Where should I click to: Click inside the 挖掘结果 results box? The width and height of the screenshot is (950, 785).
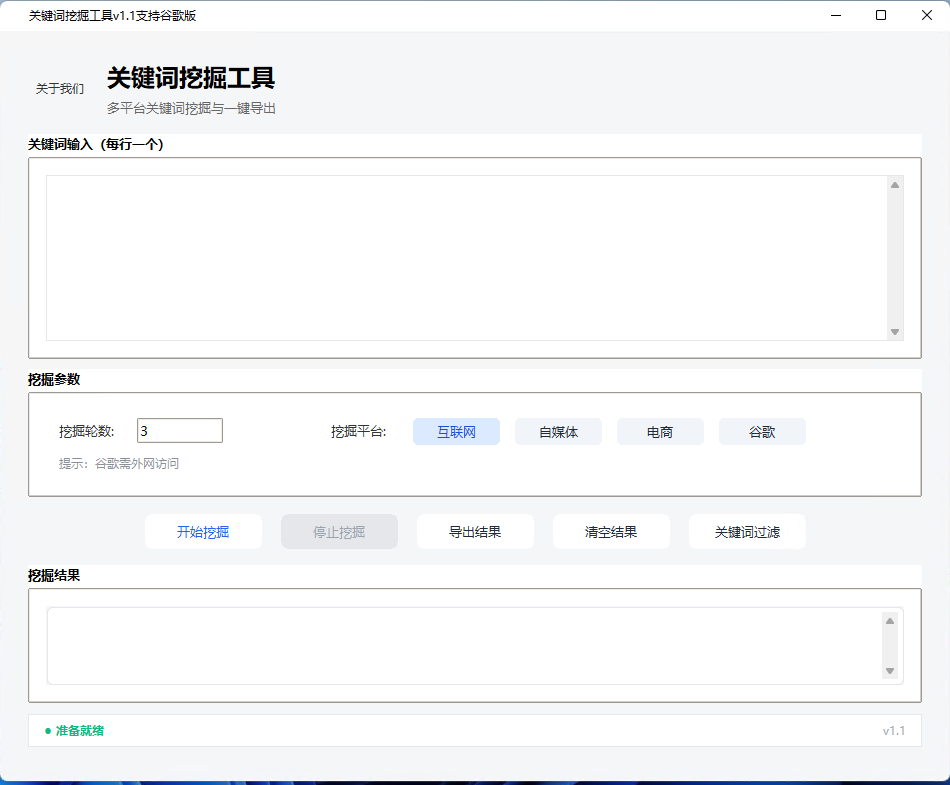pyautogui.click(x=460, y=646)
